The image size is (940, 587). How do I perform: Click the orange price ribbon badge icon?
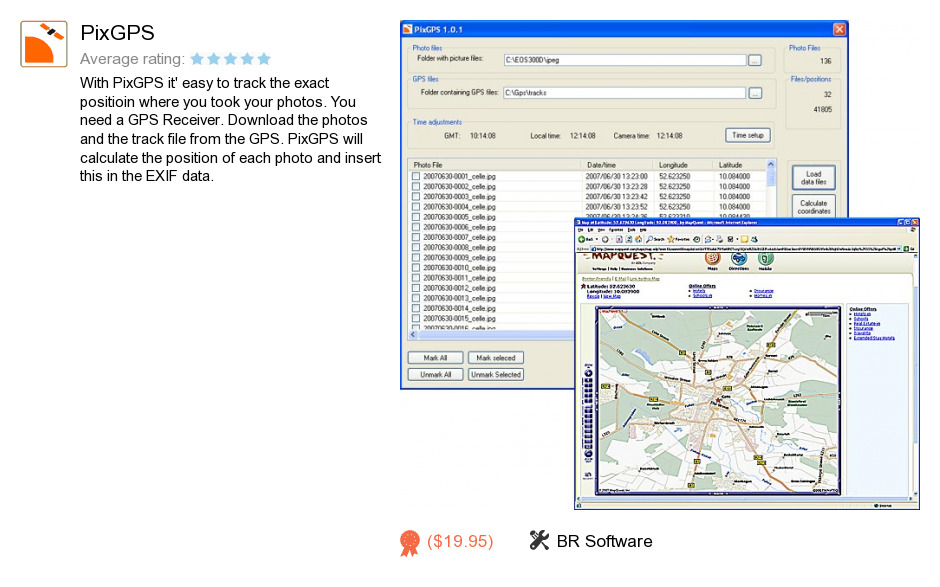[409, 543]
